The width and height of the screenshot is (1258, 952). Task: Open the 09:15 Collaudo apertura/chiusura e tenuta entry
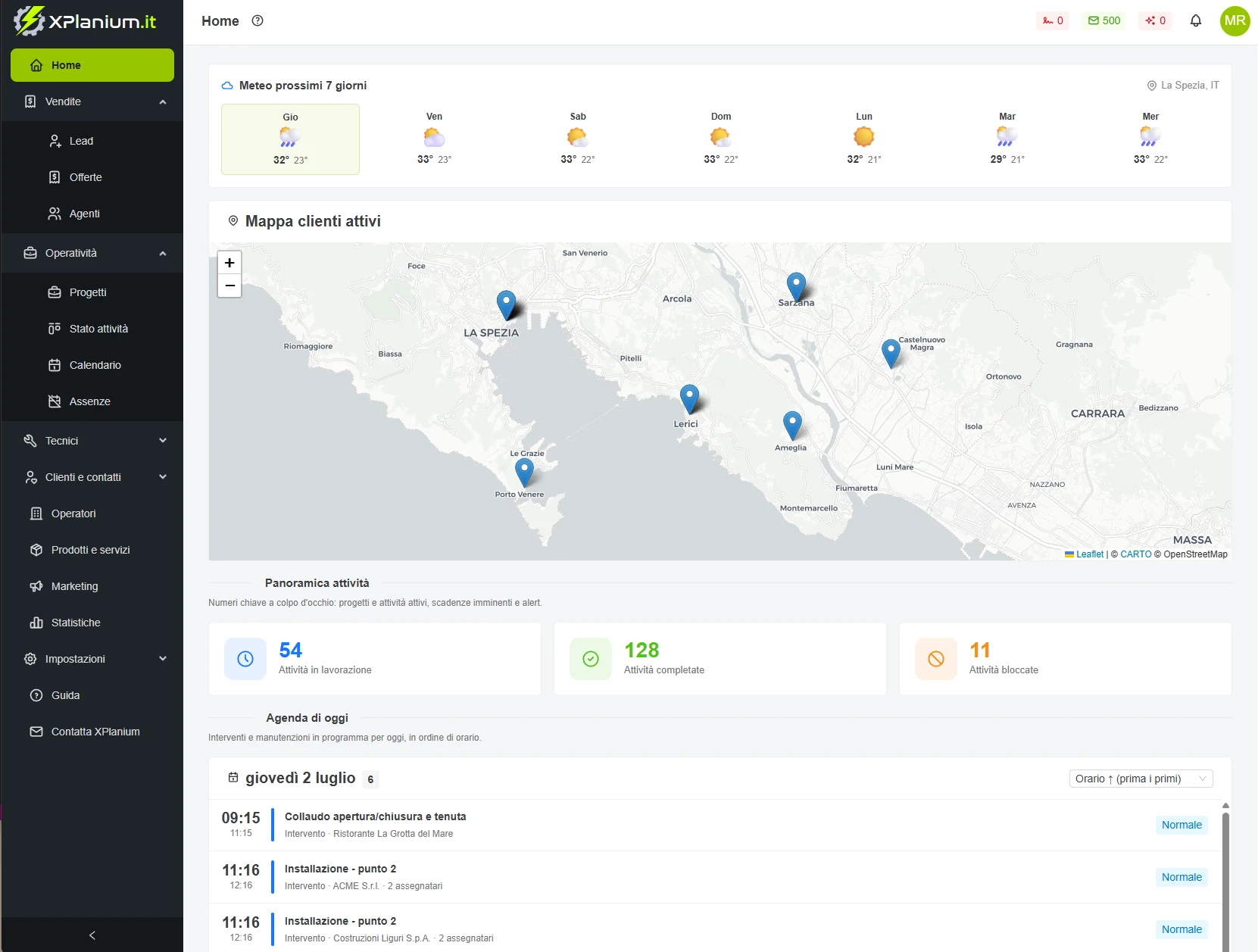[714, 825]
